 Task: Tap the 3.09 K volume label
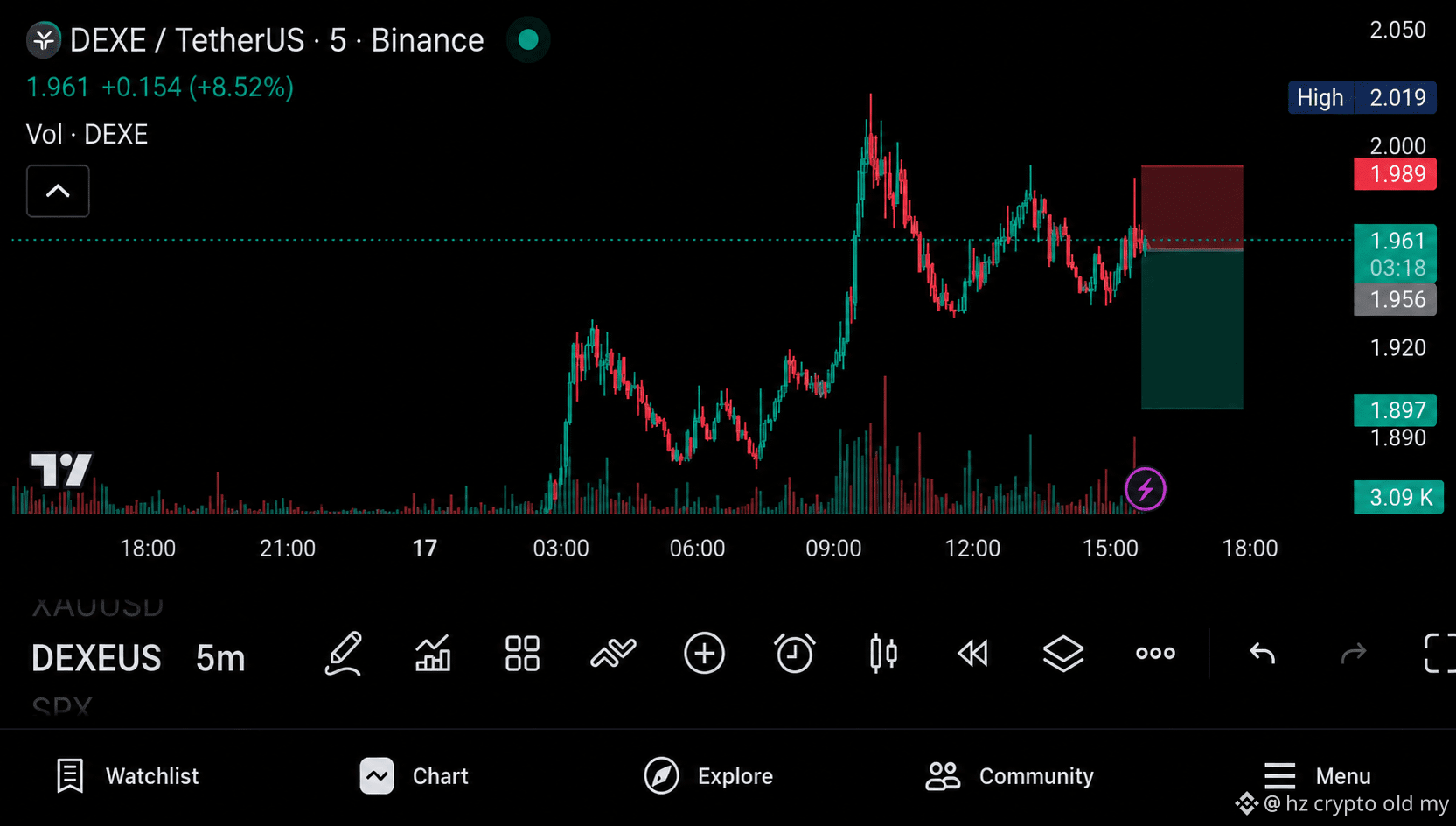point(1398,497)
